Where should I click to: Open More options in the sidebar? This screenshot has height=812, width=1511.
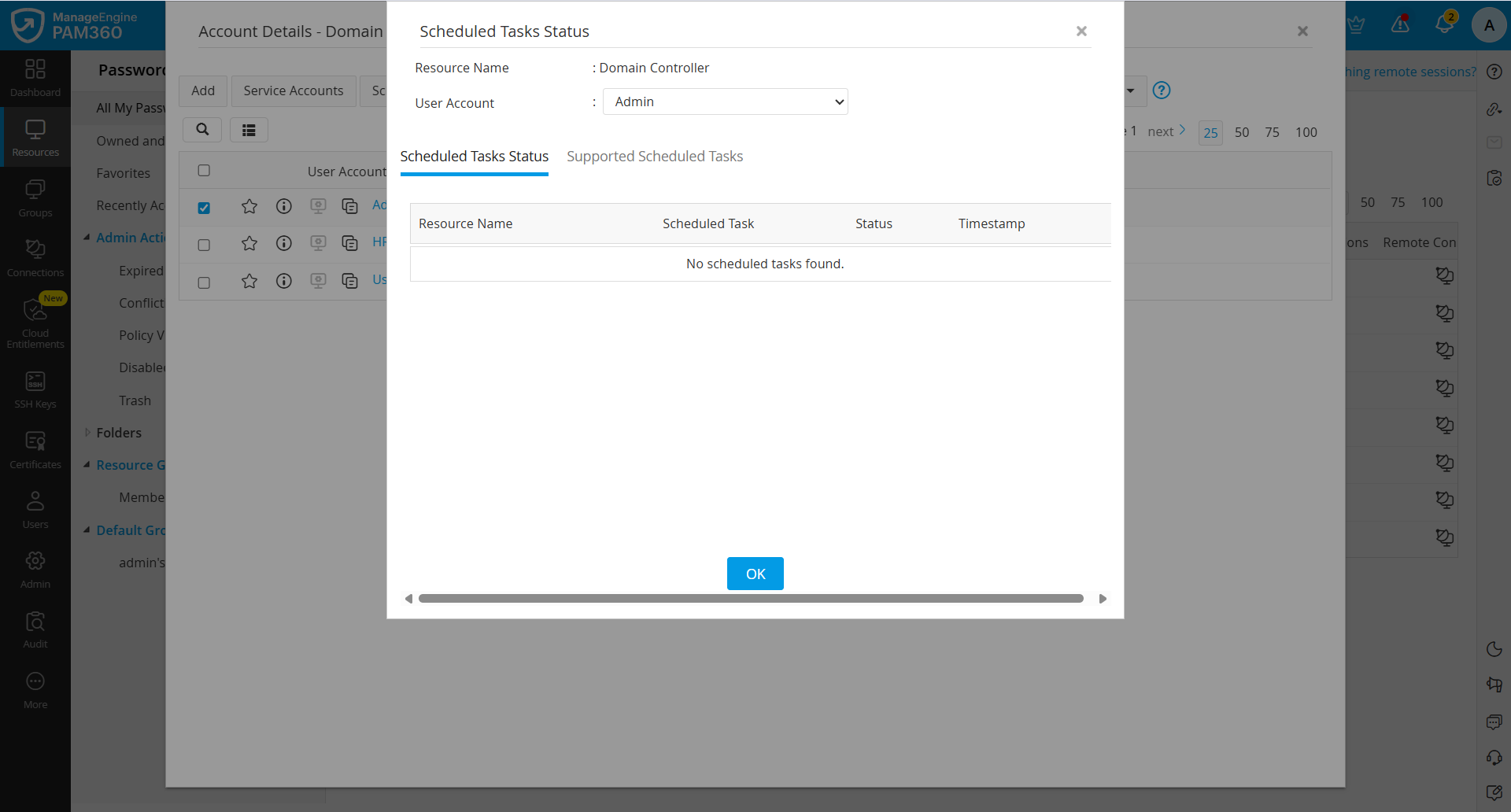click(x=35, y=690)
